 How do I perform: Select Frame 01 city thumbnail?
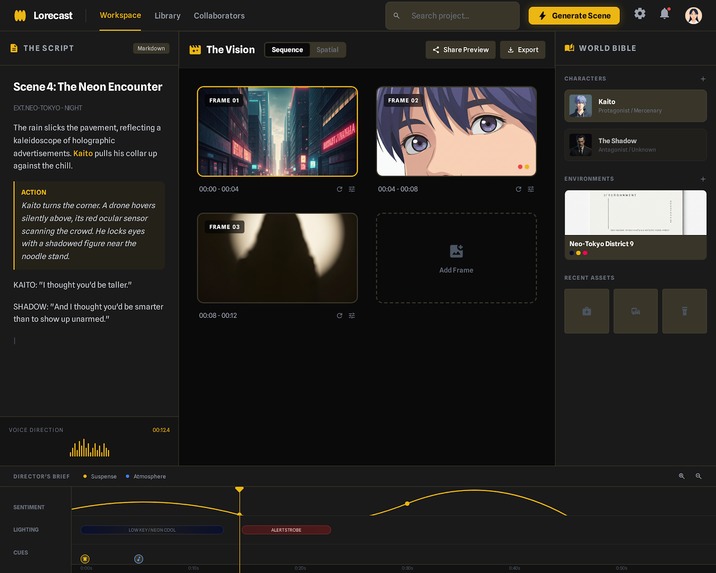[277, 131]
